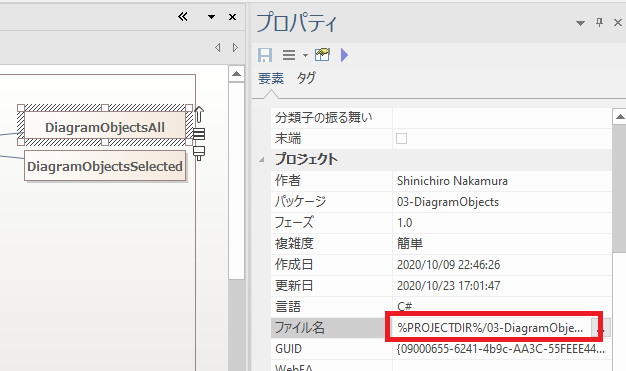Click the properties list scrollbar up arrow
Image resolution: width=626 pixels, height=371 pixels.
tap(619, 117)
